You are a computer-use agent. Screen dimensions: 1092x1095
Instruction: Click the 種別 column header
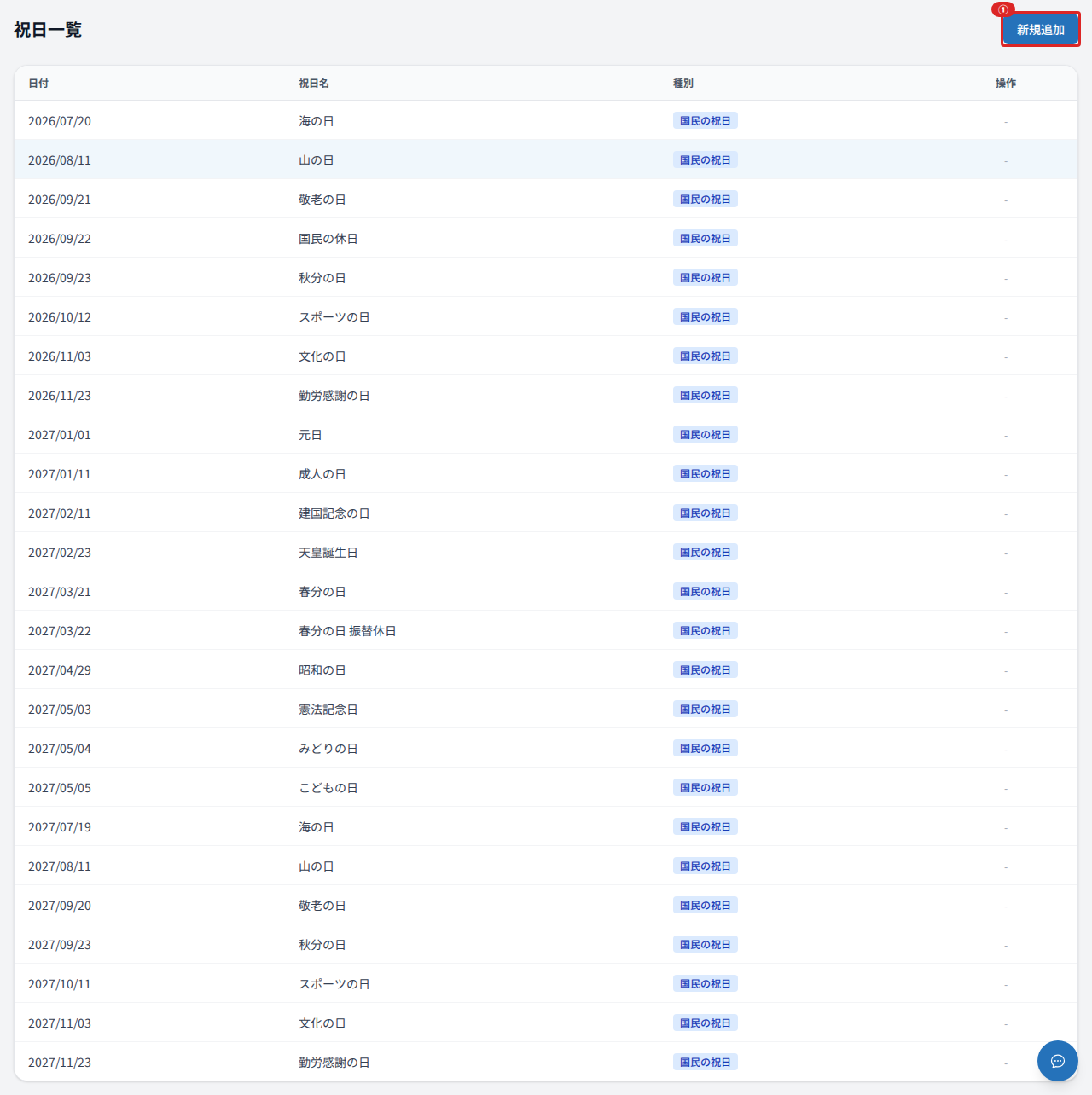coord(683,84)
